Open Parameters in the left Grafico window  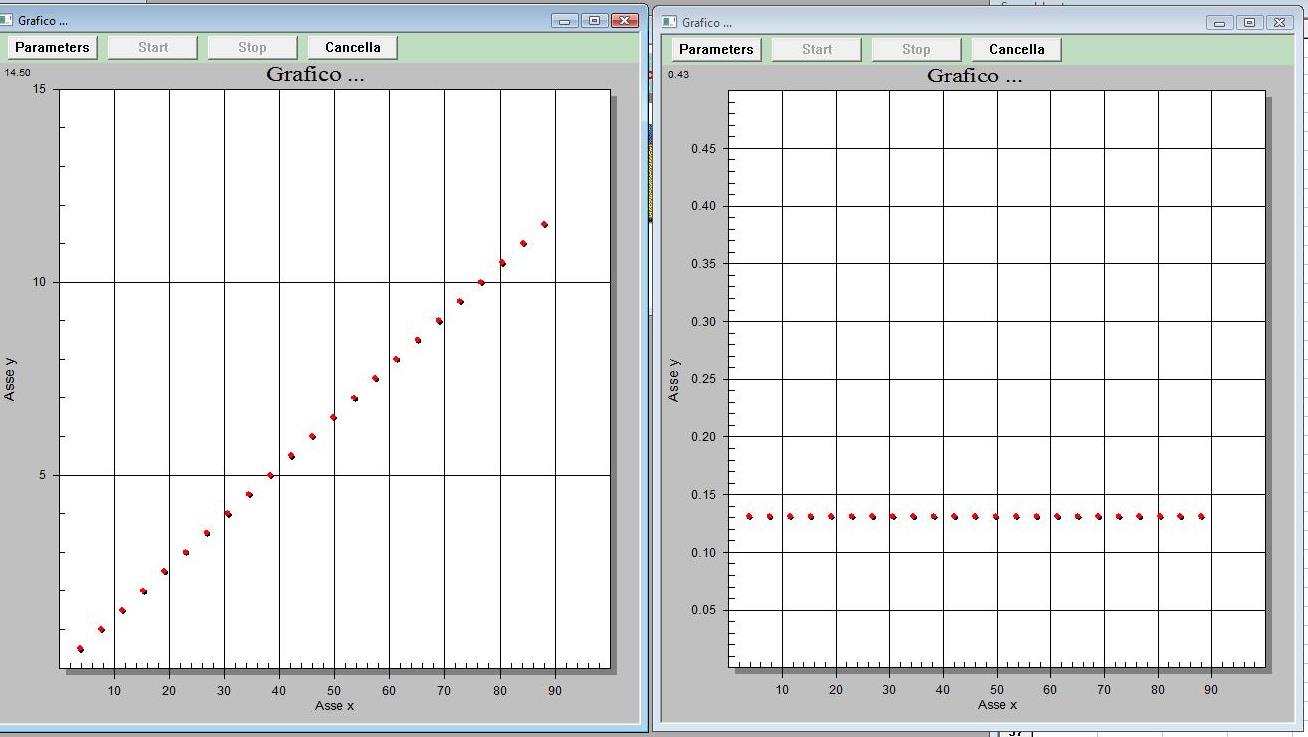pyautogui.click(x=52, y=47)
